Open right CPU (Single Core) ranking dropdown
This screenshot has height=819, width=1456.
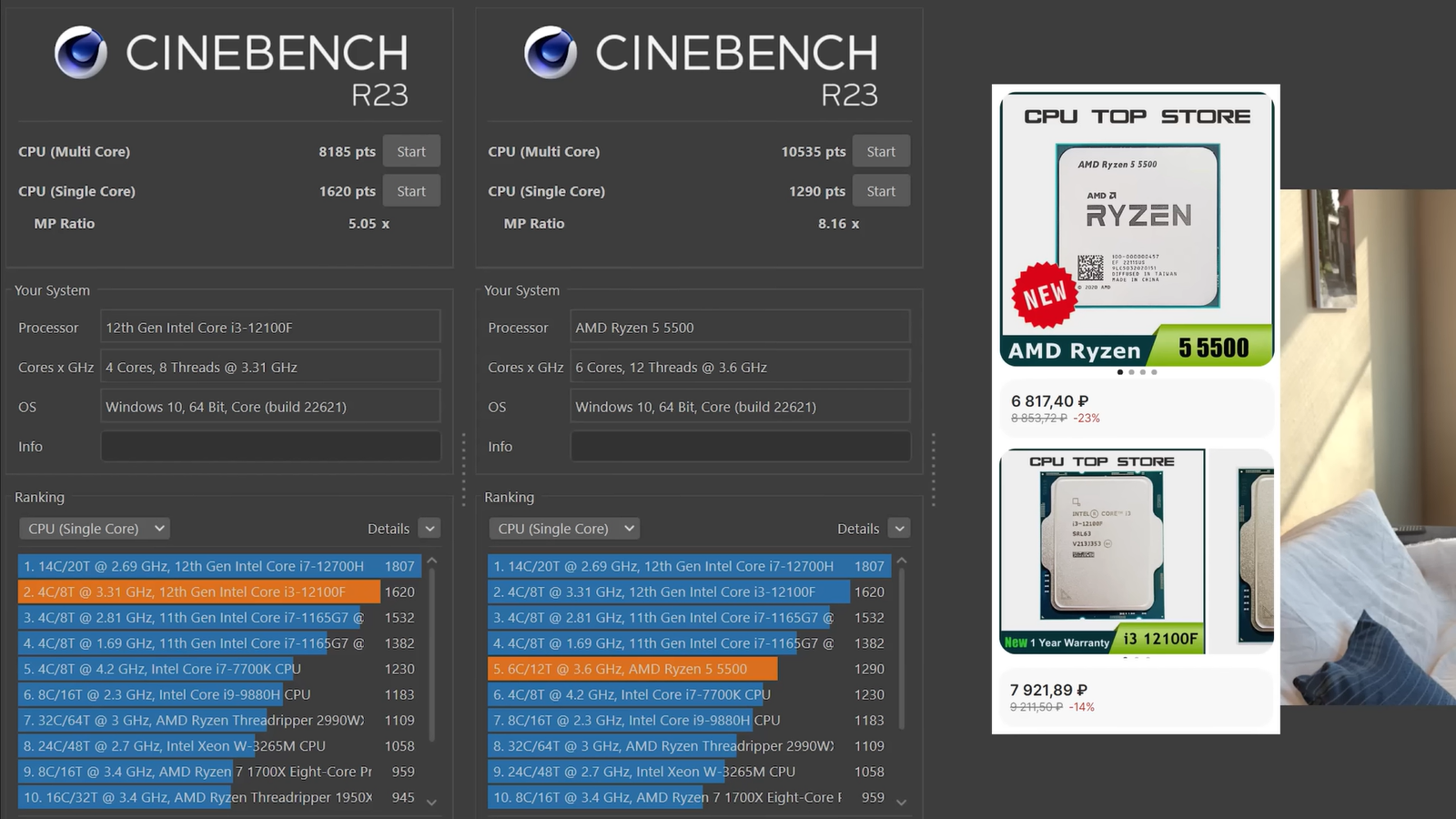(564, 529)
